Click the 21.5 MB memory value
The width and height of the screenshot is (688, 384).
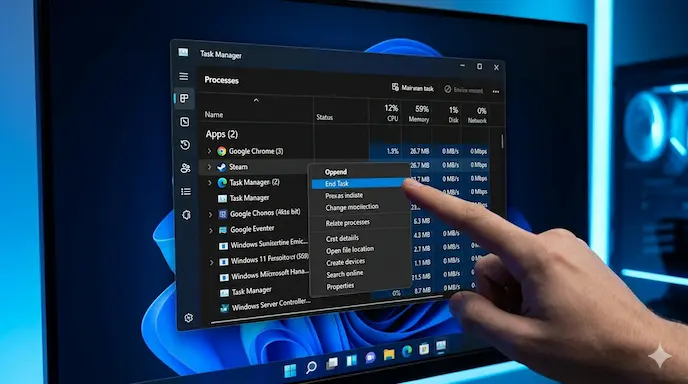click(422, 277)
